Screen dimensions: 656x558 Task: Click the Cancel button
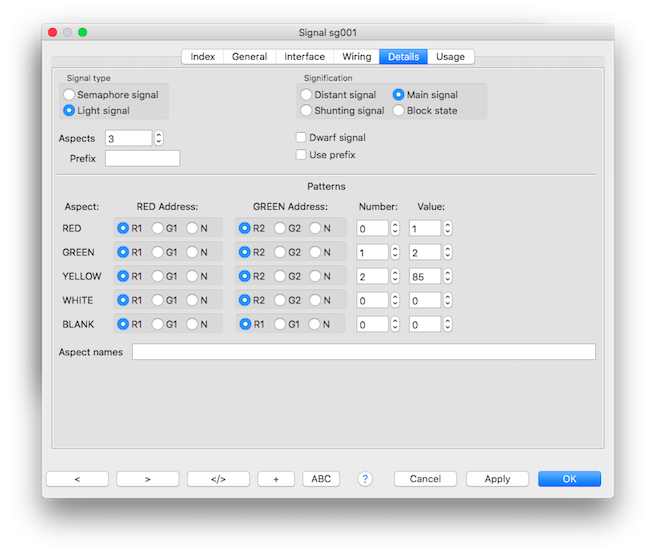425,479
